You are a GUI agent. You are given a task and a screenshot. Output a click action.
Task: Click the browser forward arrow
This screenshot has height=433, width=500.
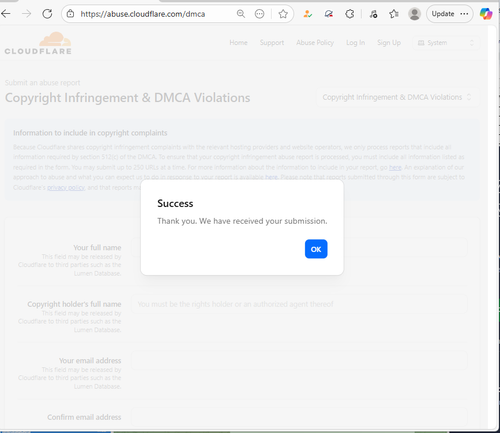click(x=26, y=14)
